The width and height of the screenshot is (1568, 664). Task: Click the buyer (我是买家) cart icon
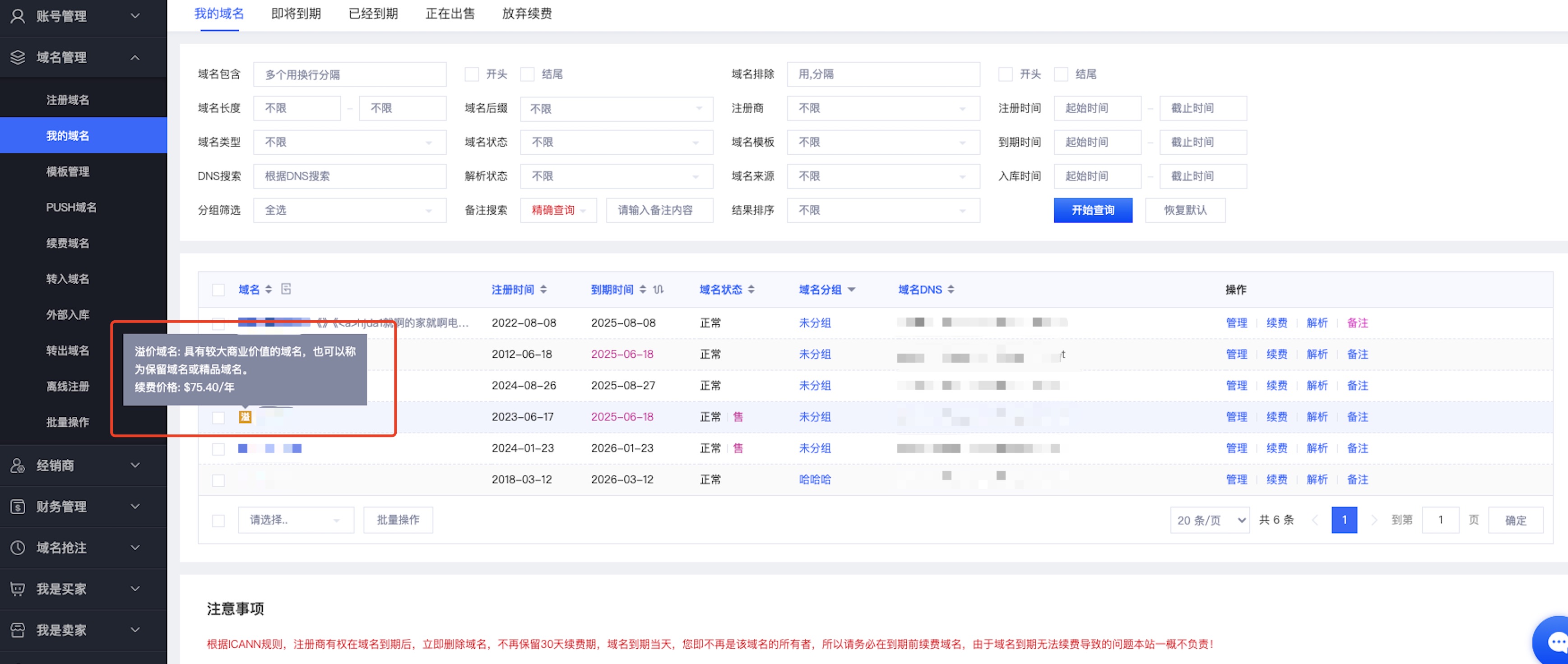pyautogui.click(x=18, y=589)
